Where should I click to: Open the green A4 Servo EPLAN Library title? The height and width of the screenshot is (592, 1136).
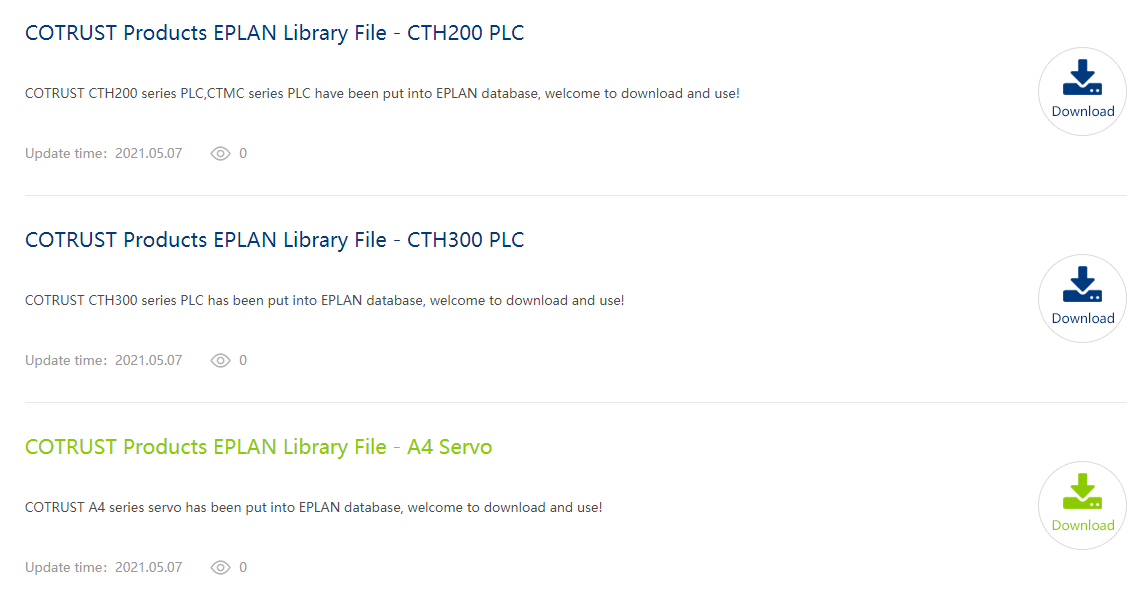[x=258, y=447]
